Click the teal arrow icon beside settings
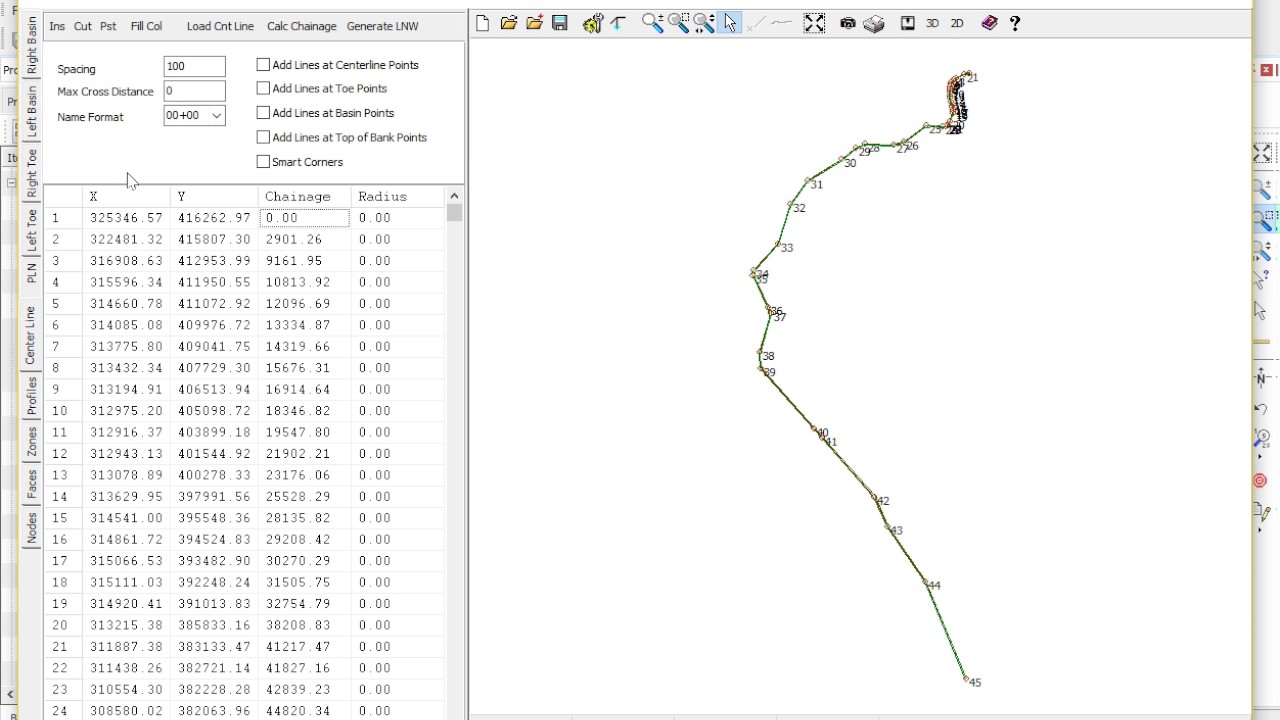The width and height of the screenshot is (1280, 720). pos(618,23)
